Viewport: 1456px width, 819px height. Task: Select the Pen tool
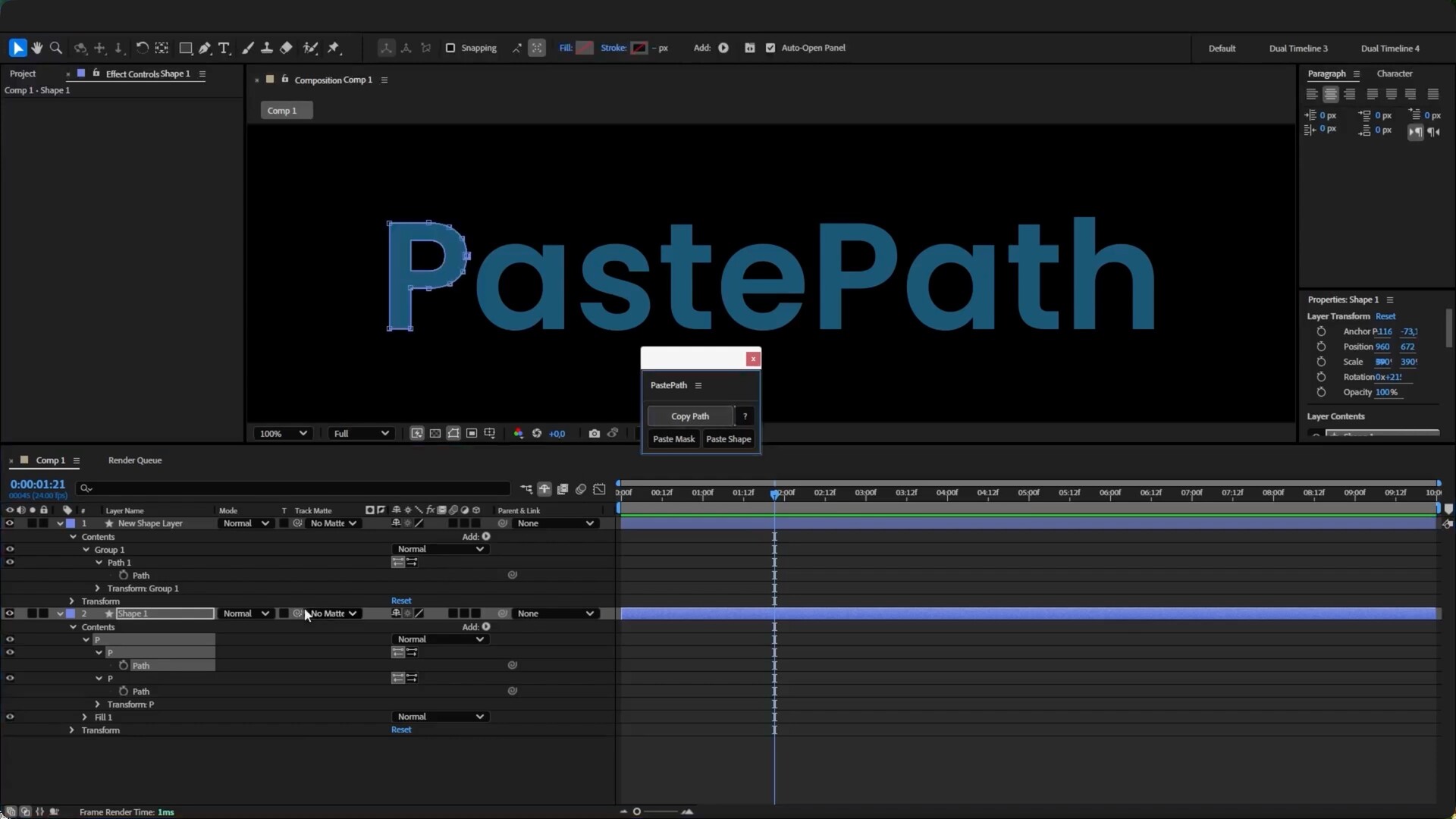[205, 47]
